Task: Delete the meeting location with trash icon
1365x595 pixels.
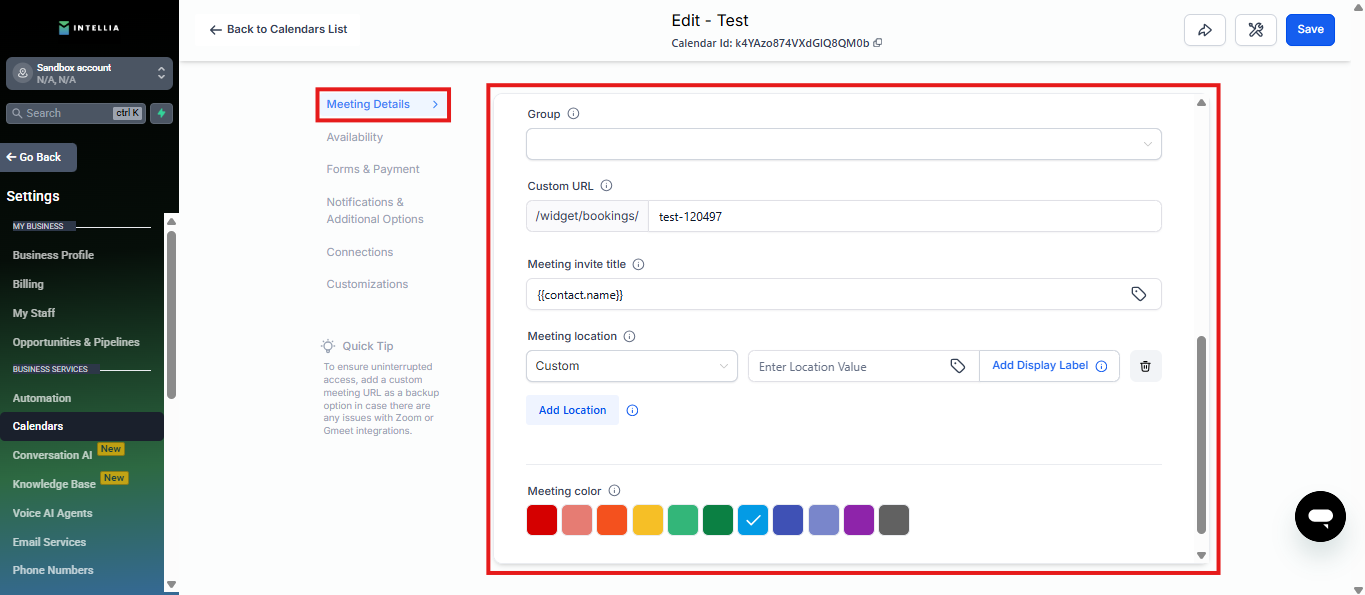Action: click(x=1145, y=366)
